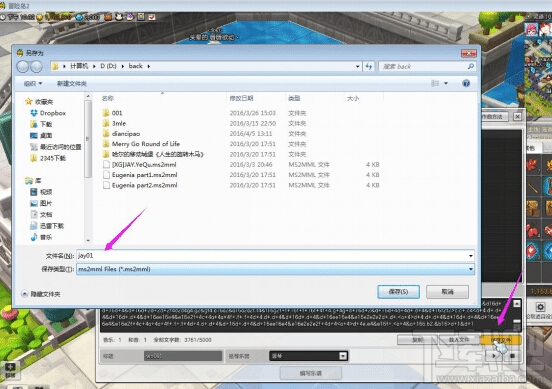Select the Eugenia part1.ms2mml file
This screenshot has width=552, height=389.
(x=144, y=175)
